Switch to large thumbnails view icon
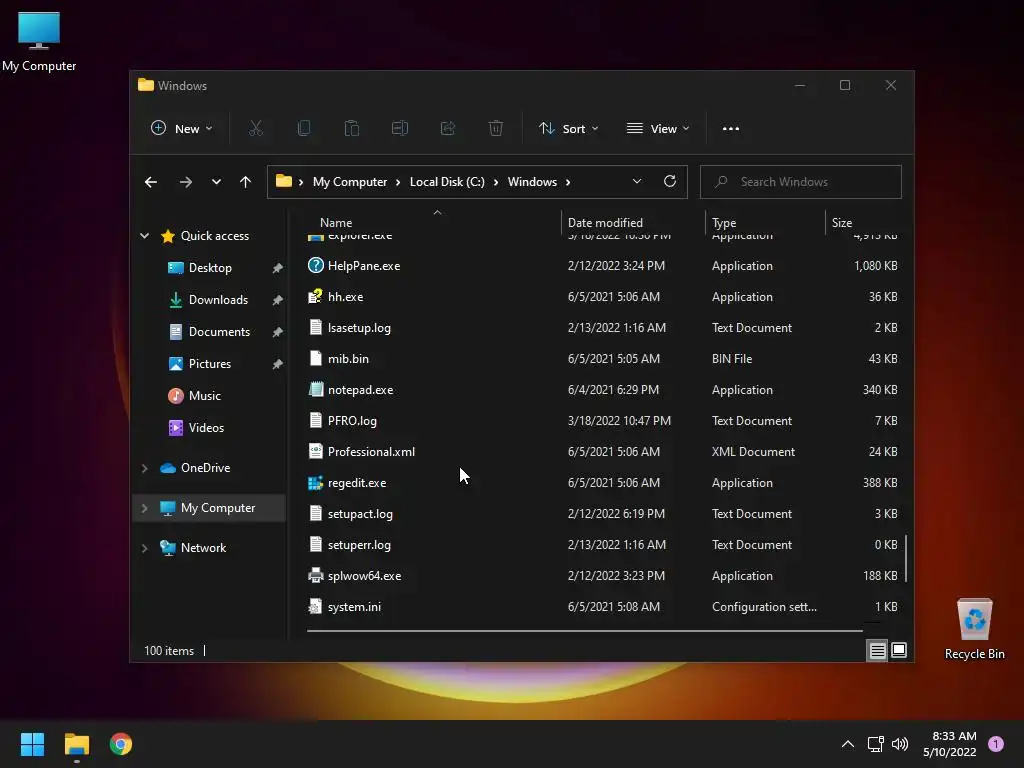The width and height of the screenshot is (1024, 768). pyautogui.click(x=899, y=650)
